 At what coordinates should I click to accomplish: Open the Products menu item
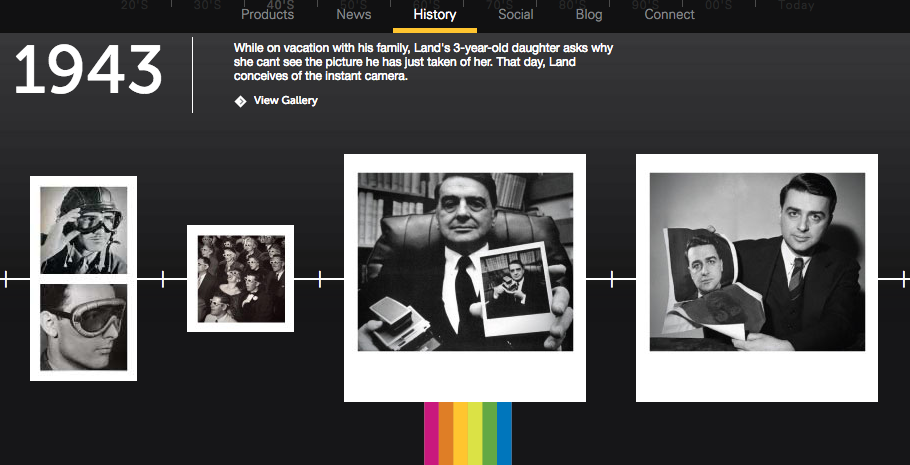tap(268, 15)
